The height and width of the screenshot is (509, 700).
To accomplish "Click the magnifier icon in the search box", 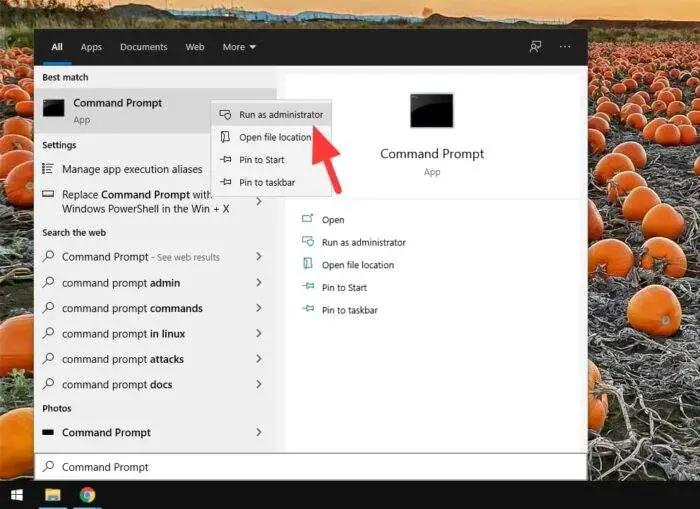I will (x=48, y=467).
